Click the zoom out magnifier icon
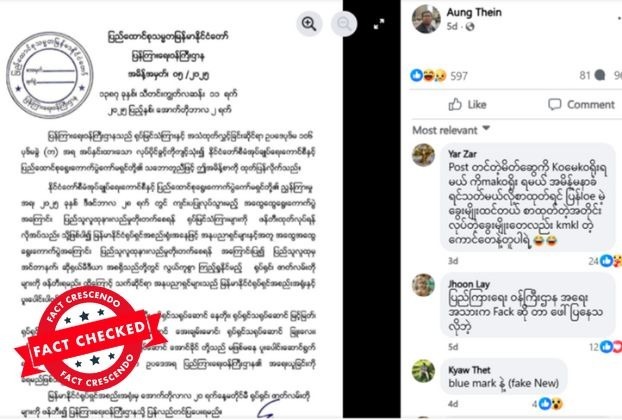 pyautogui.click(x=344, y=24)
